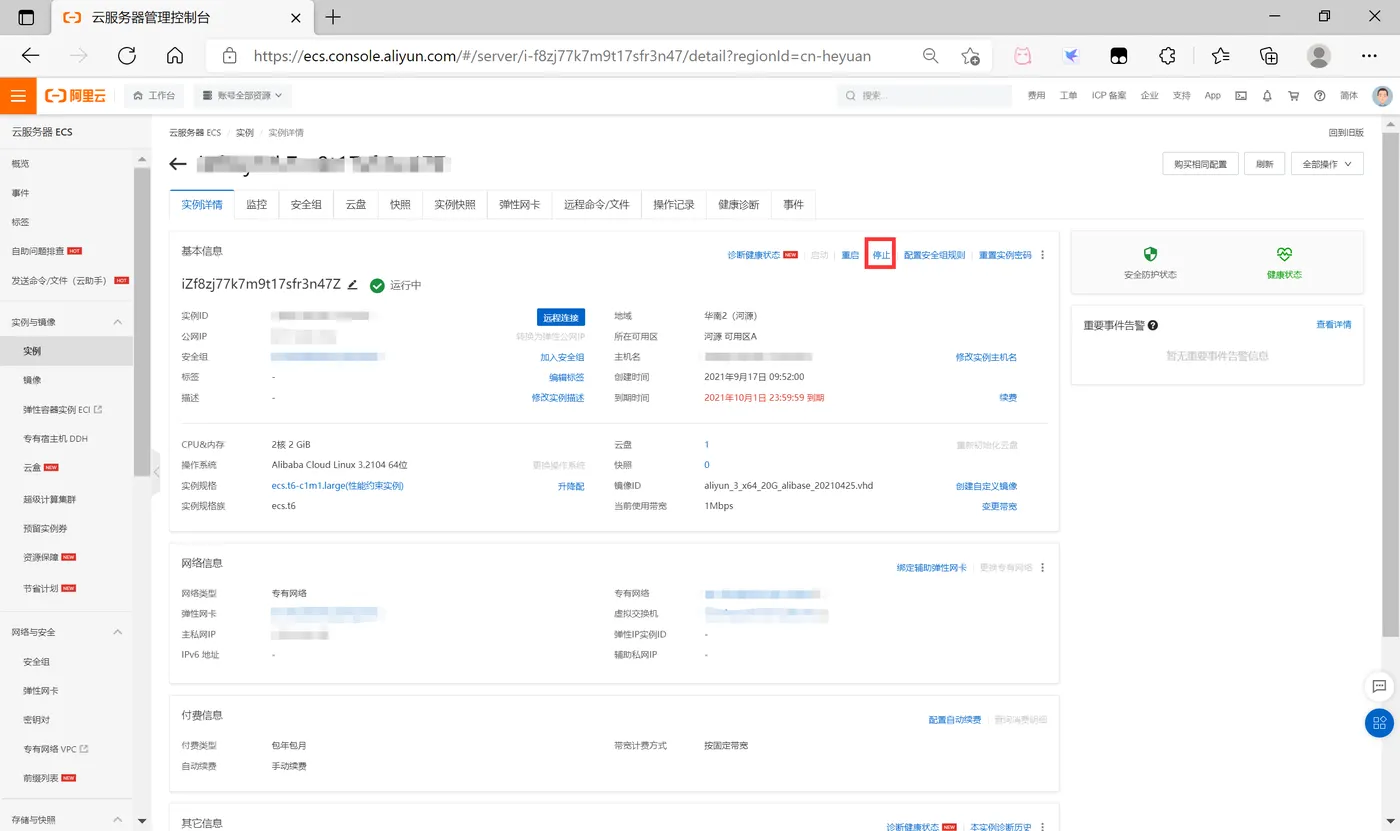Image resolution: width=1400 pixels, height=831 pixels.
Task: Open the browser settings ellipsis menu
Action: (x=1369, y=56)
